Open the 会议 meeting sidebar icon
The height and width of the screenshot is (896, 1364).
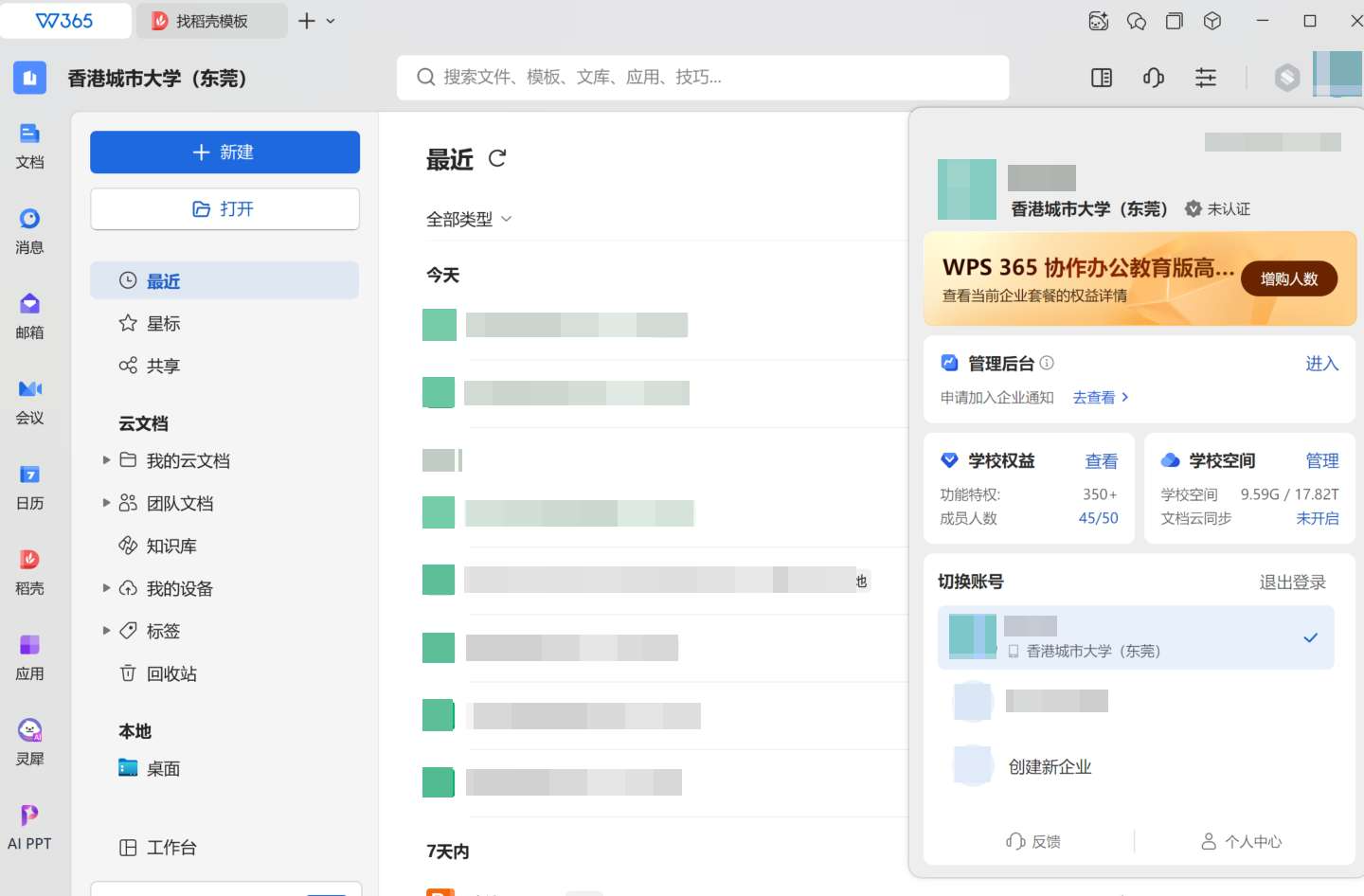pos(29,401)
